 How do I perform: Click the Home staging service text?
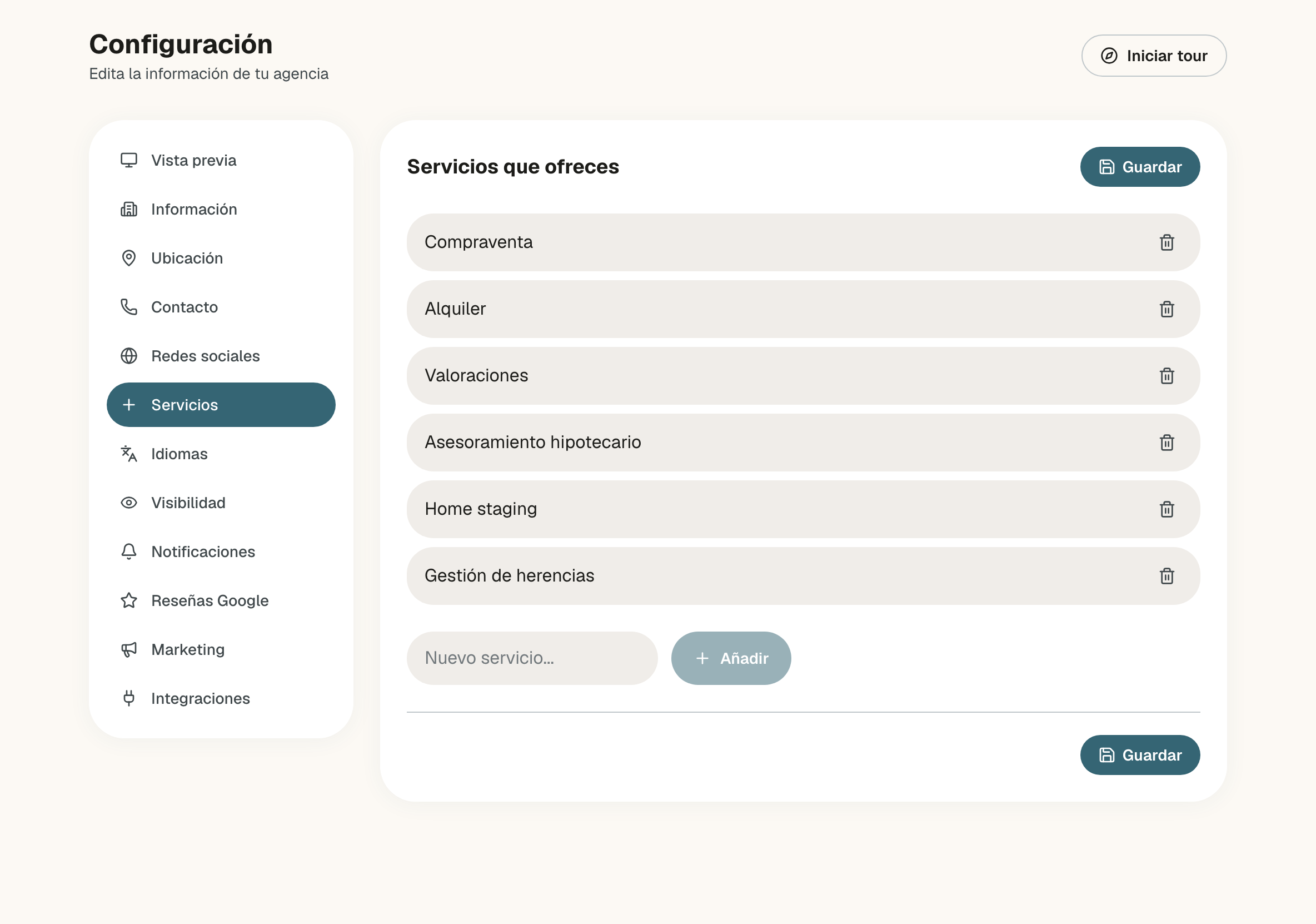481,509
